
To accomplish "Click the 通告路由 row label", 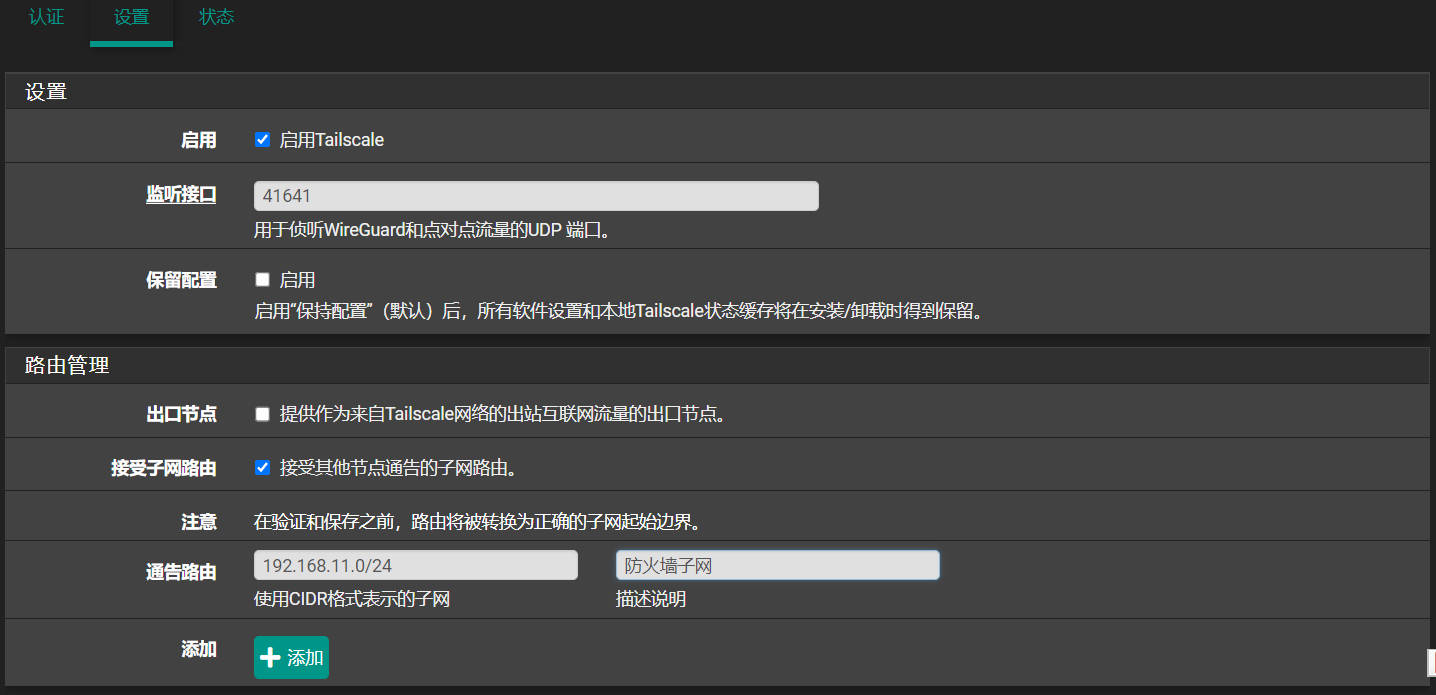I will coord(181,573).
